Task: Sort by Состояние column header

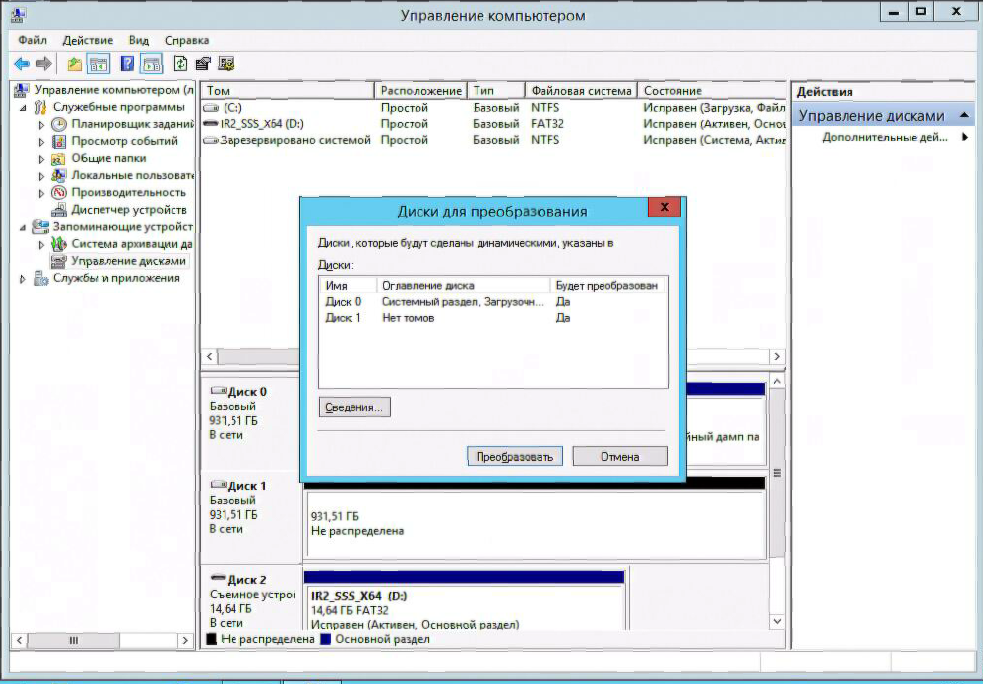Action: tap(712, 91)
